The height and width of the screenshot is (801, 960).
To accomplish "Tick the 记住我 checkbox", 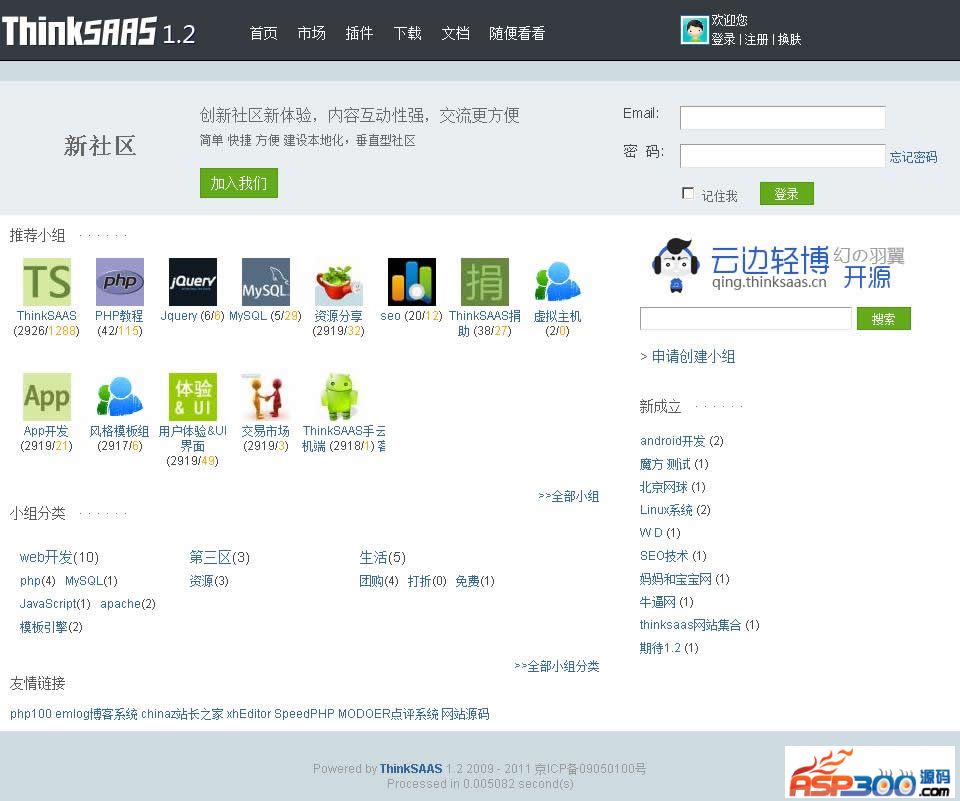I will (688, 194).
